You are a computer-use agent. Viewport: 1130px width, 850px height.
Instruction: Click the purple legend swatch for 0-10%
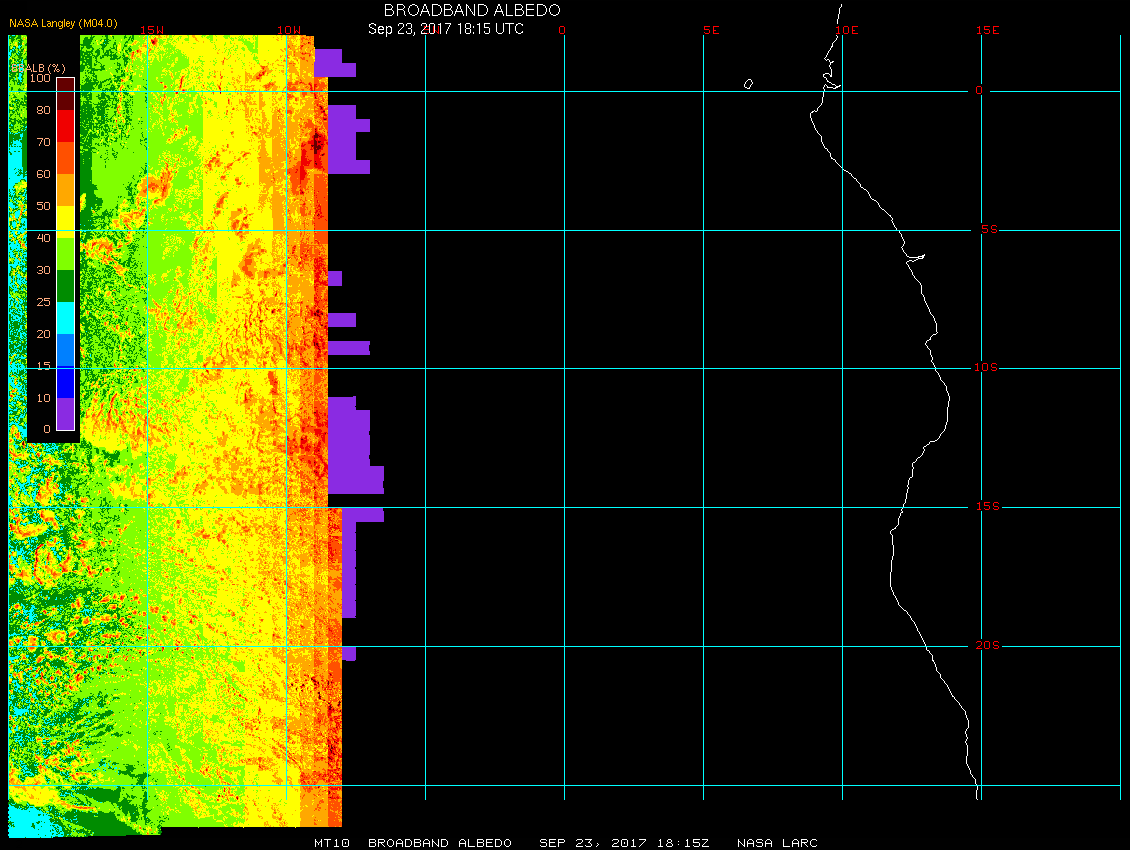pos(65,414)
